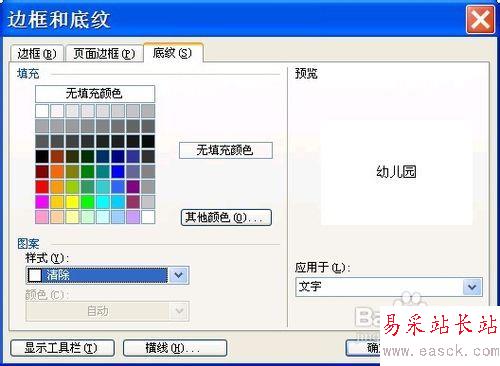The height and width of the screenshot is (366, 500).
Task: Select the peach/tan pastel swatch
Action: [x=57, y=217]
